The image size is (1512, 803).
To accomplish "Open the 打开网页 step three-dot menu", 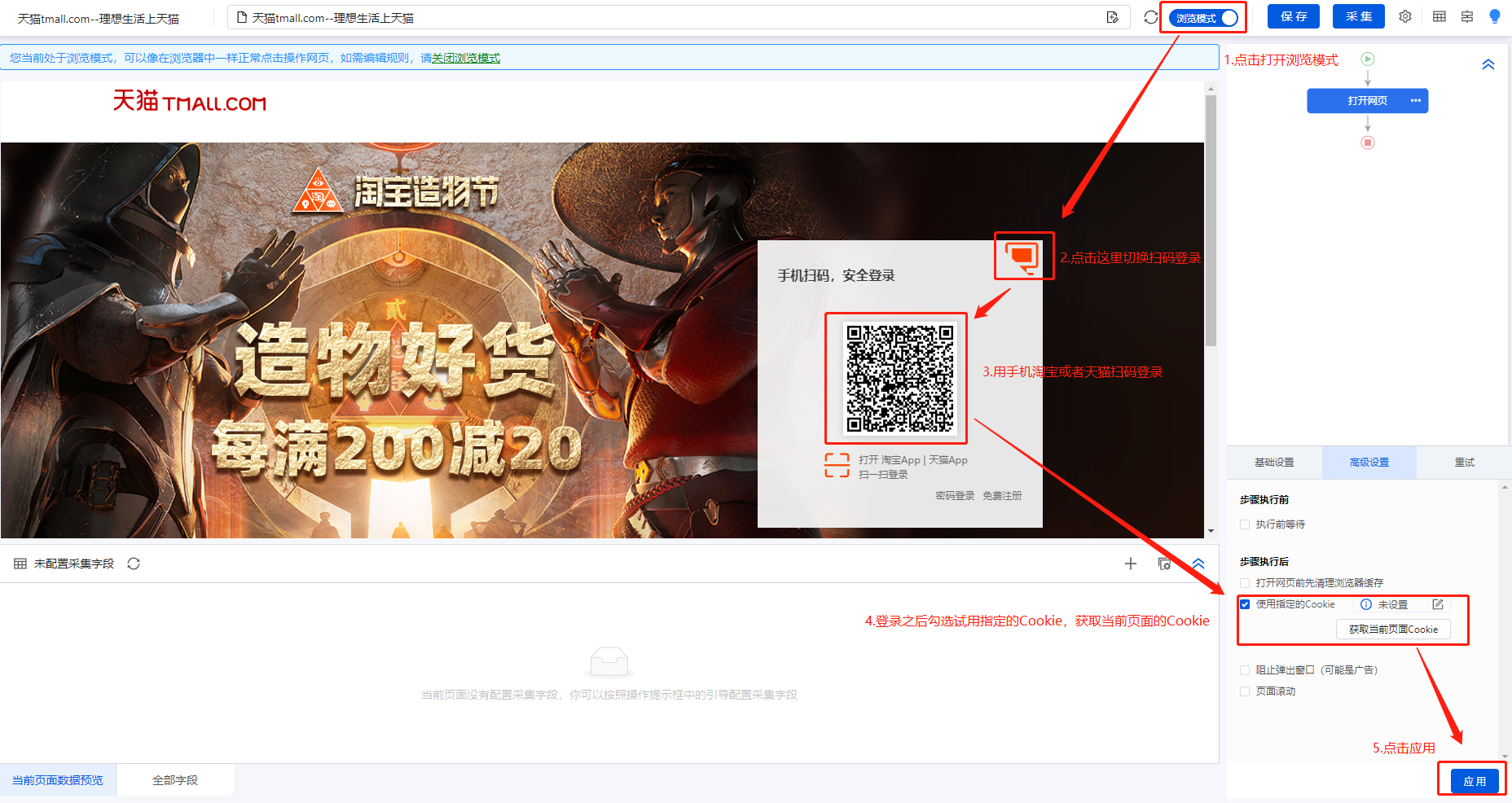I will click(x=1416, y=101).
